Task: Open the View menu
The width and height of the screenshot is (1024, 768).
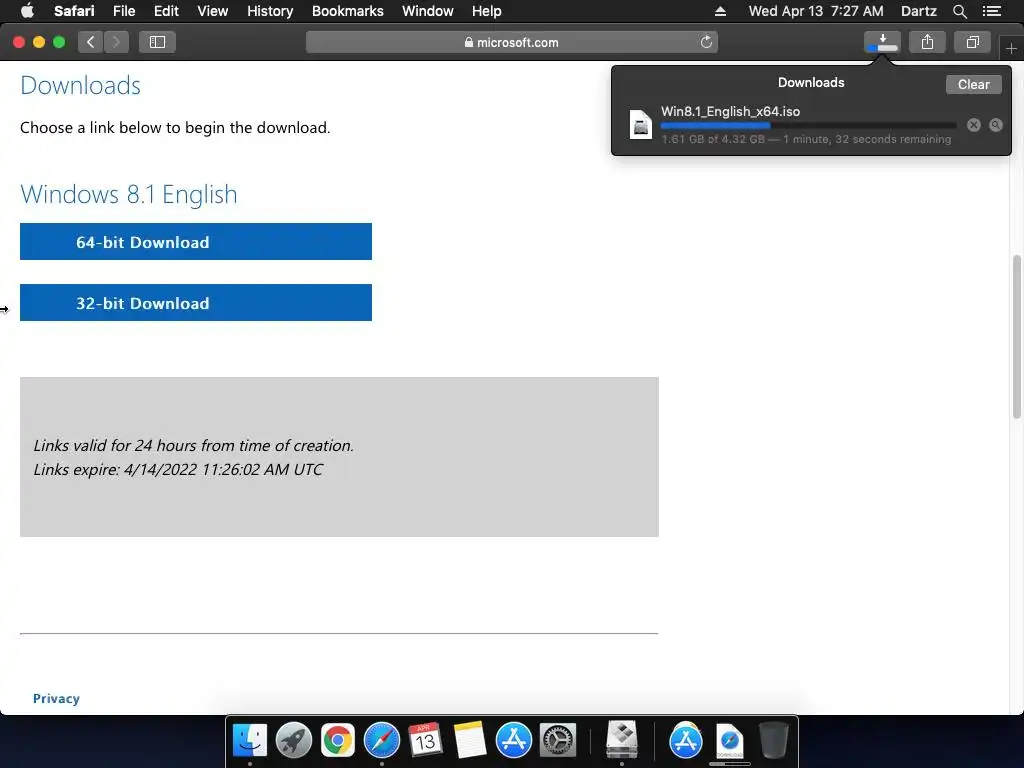Action: coord(212,11)
